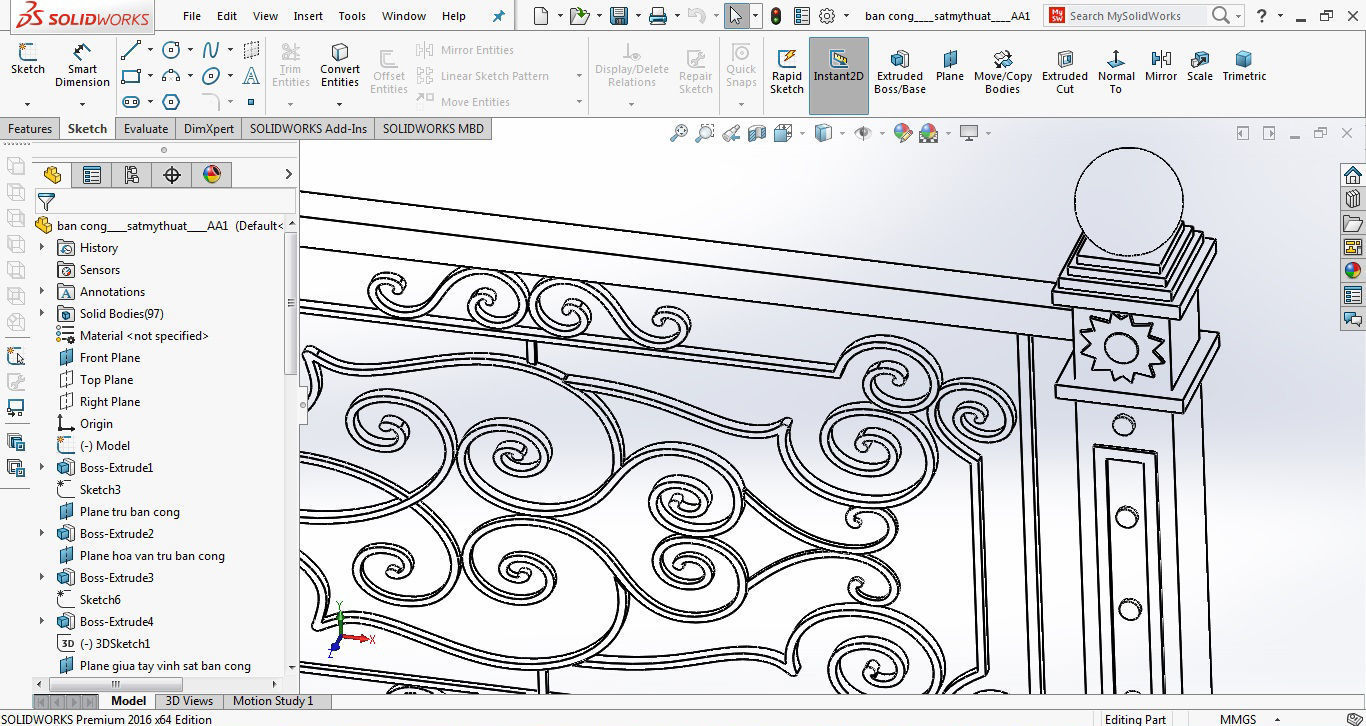
Task: Click the Edit Appearance icon
Action: [x=903, y=133]
